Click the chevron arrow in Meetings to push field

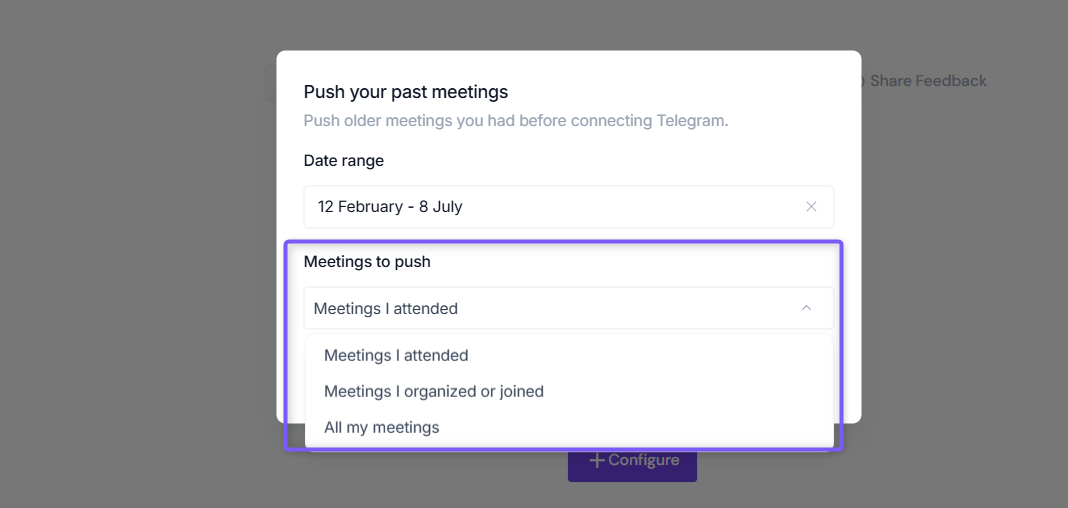(x=806, y=308)
